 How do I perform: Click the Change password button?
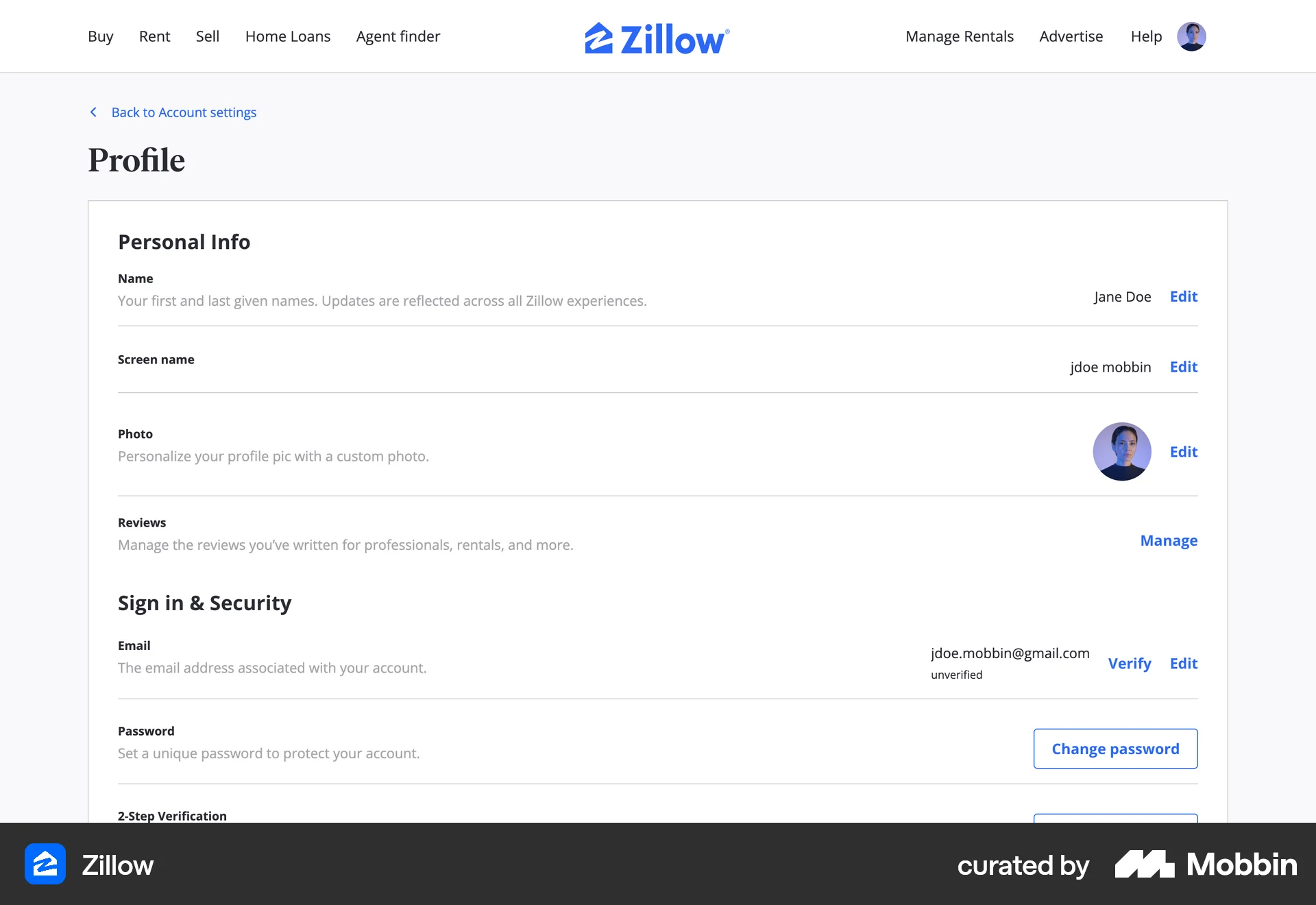click(x=1115, y=749)
